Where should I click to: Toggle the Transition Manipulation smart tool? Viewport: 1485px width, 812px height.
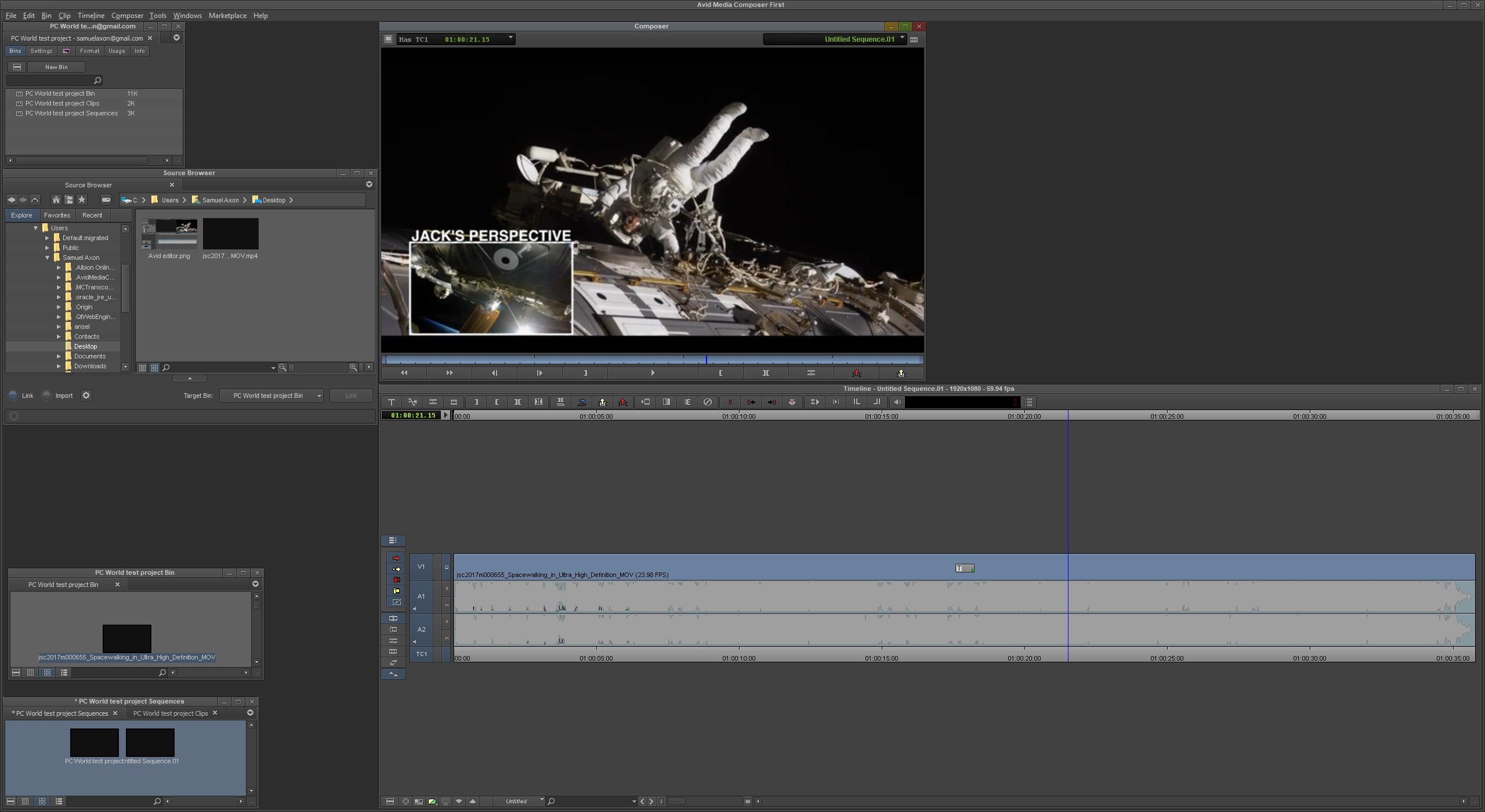point(396,602)
